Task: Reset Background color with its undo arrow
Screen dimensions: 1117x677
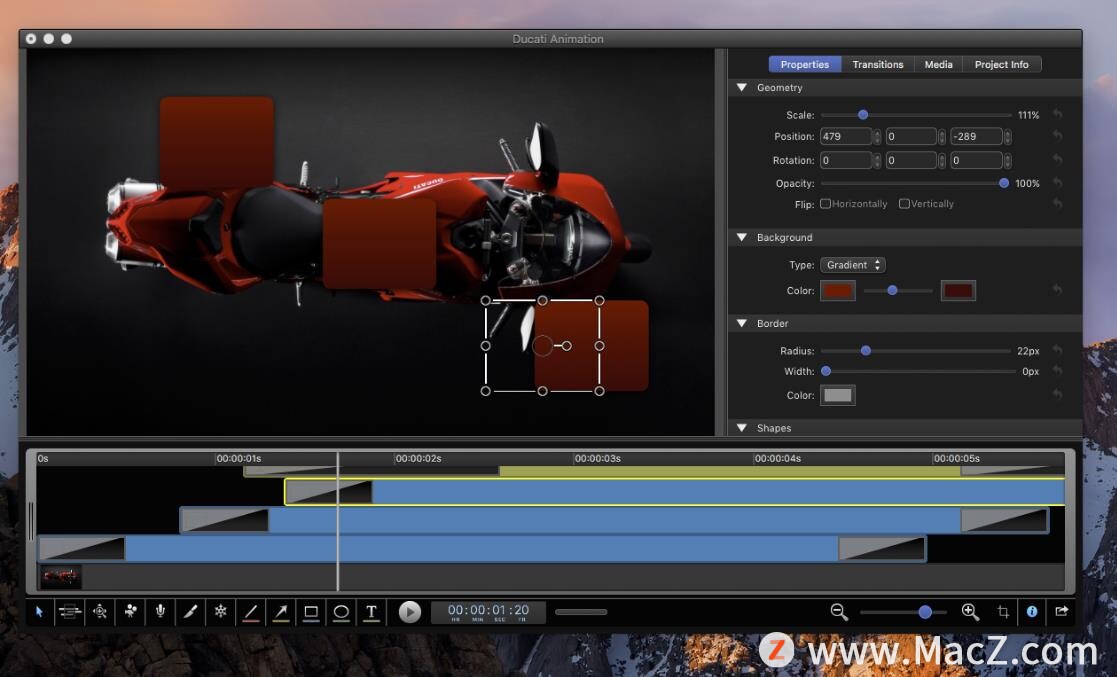Action: click(x=1058, y=289)
